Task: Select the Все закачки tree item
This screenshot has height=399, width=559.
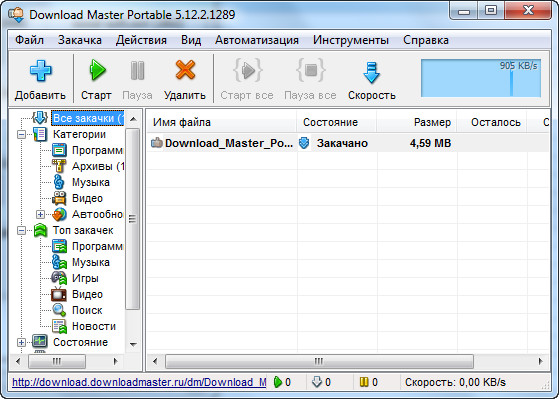Action: click(x=88, y=118)
